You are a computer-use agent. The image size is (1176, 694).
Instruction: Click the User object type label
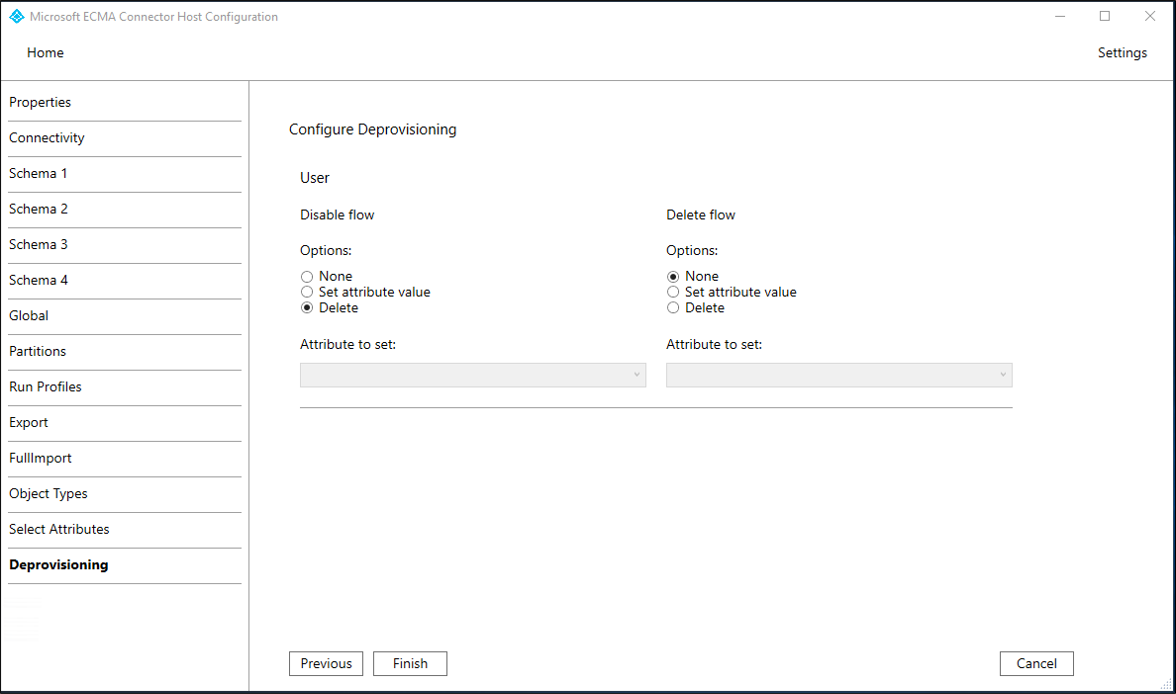coord(315,178)
